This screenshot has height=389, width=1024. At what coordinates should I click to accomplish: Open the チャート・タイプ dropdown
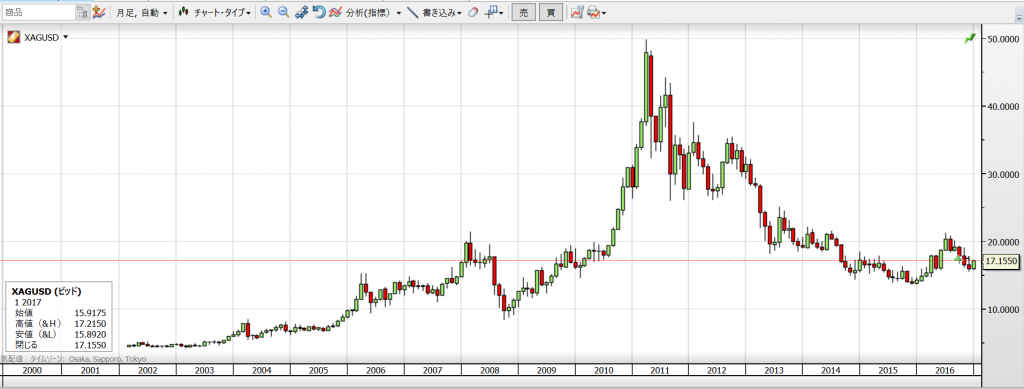(222, 12)
